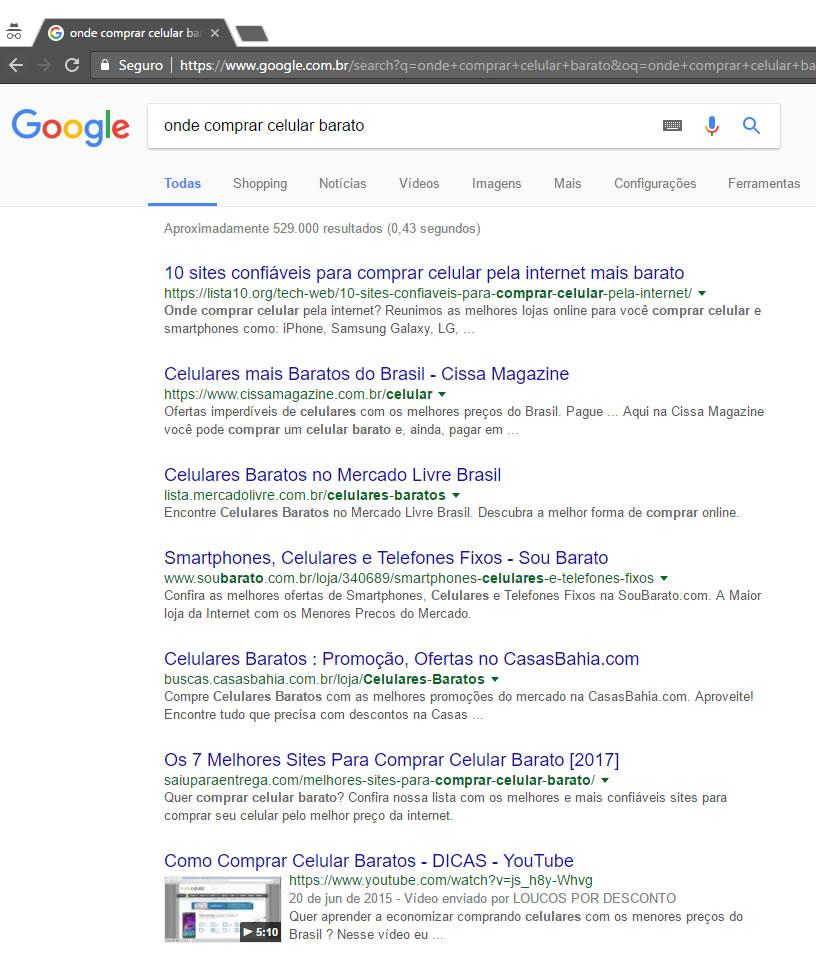Click the 5:10 video duration badge
Image resolution: width=816 pixels, height=960 pixels.
click(x=261, y=932)
